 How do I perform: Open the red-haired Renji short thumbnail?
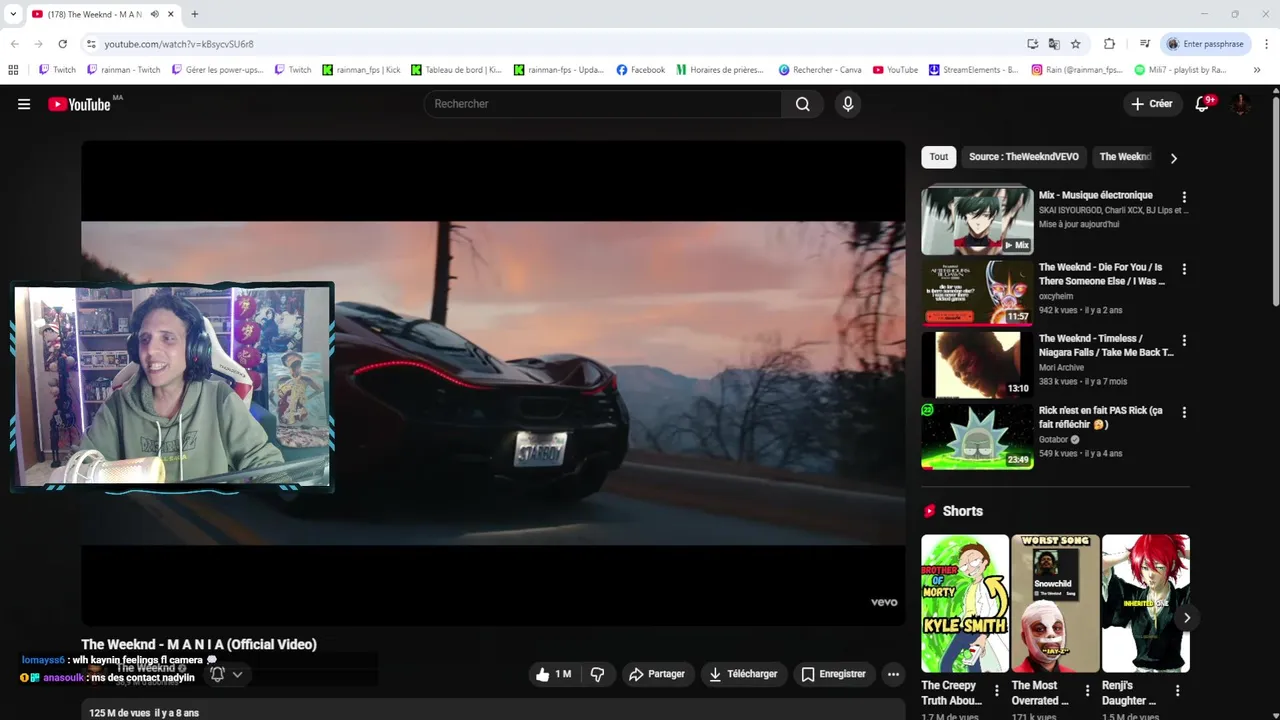[1146, 603]
